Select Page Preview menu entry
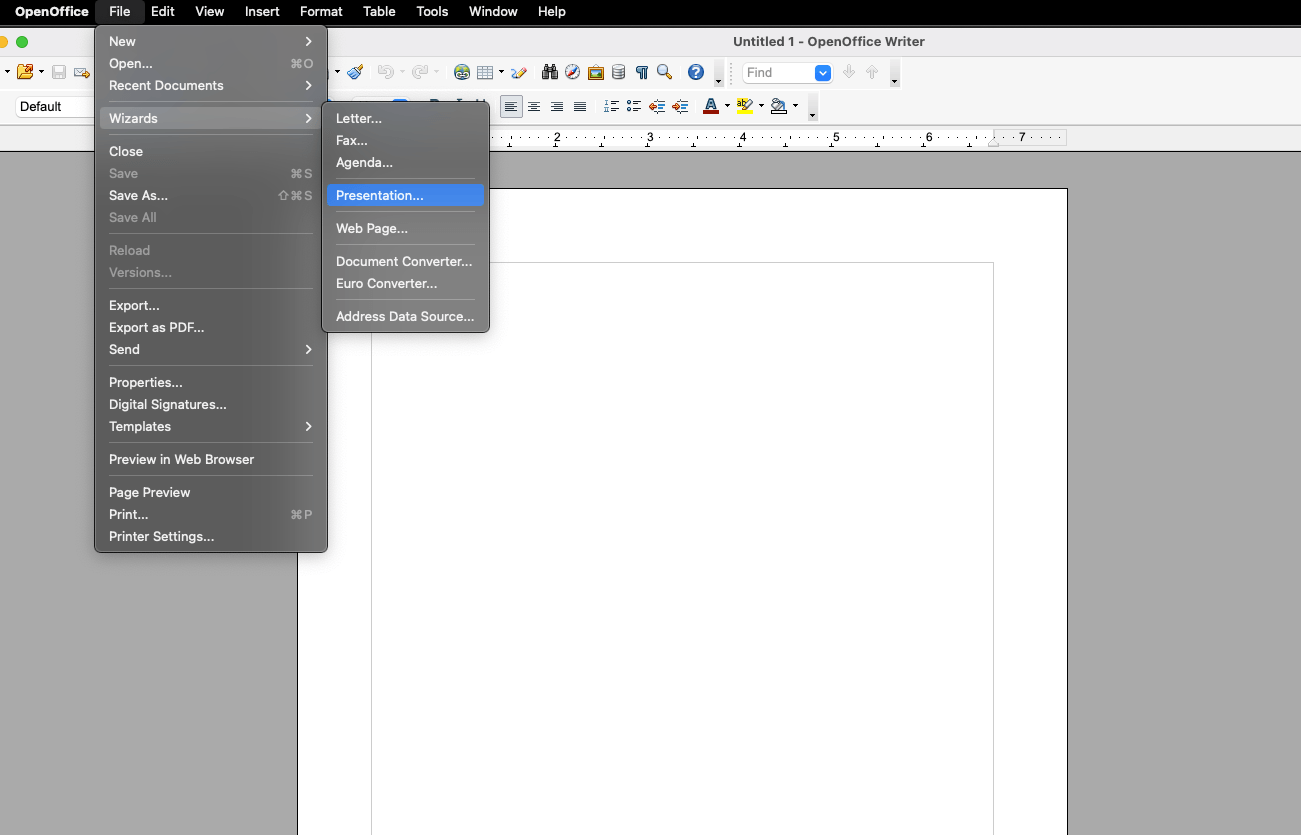 pos(211,492)
